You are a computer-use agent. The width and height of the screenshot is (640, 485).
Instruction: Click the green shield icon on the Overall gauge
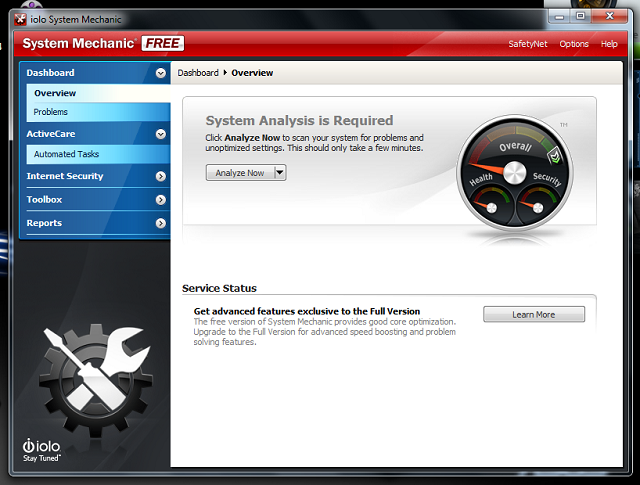pos(554,157)
